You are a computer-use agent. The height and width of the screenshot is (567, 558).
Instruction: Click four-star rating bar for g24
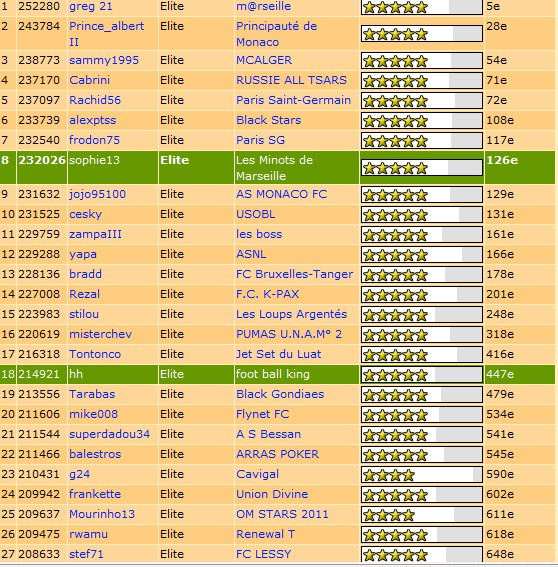tap(422, 474)
